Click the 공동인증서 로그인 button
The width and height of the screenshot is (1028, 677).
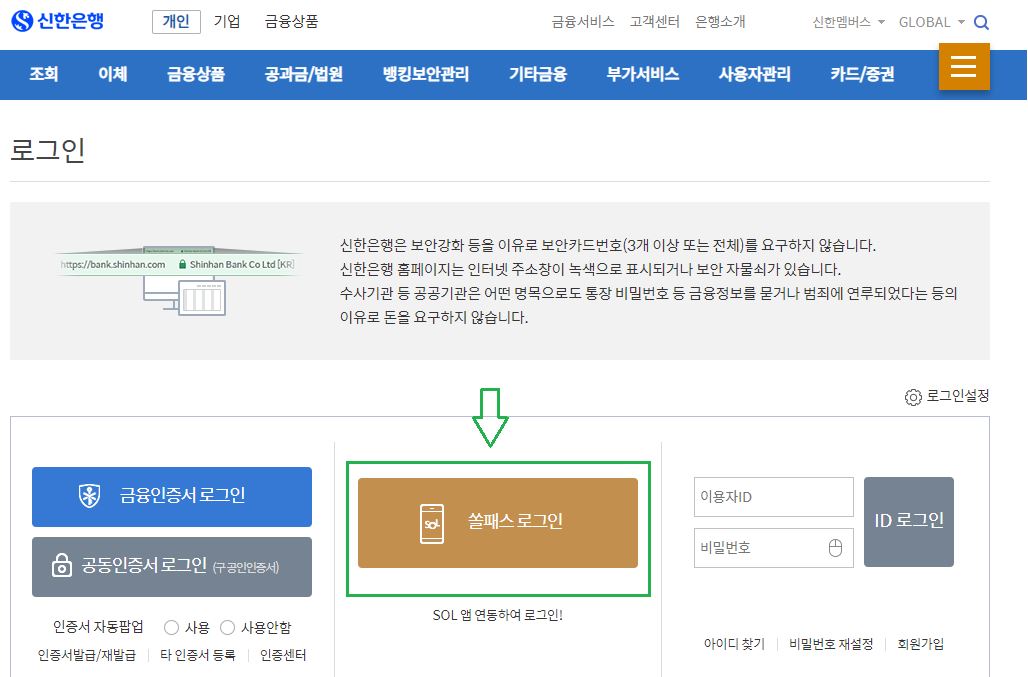[x=172, y=567]
